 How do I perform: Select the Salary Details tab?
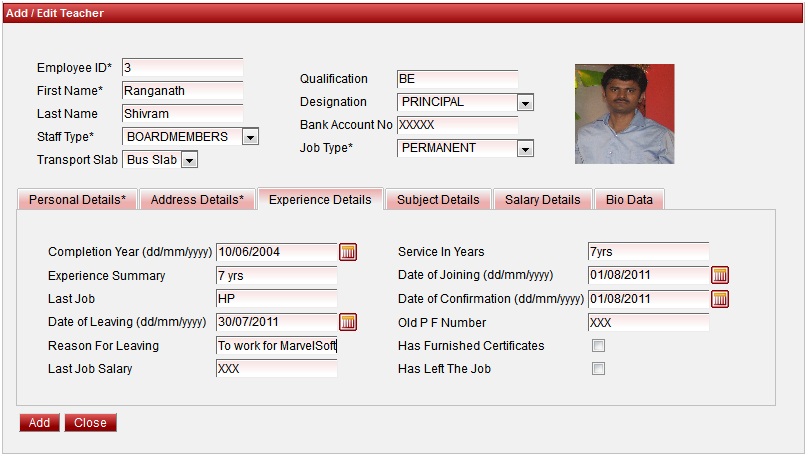click(x=542, y=200)
